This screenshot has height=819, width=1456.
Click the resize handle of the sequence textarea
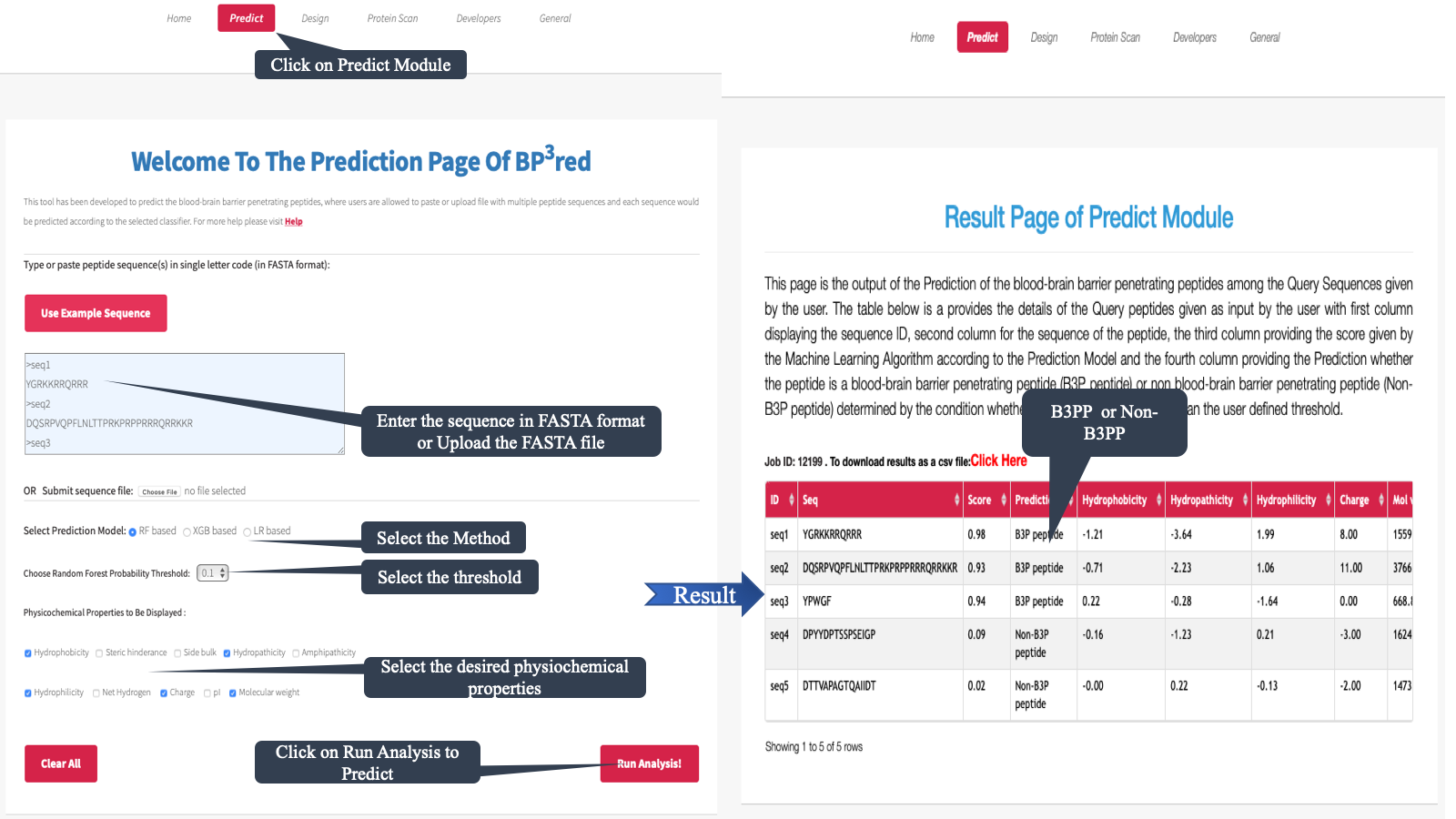[340, 450]
